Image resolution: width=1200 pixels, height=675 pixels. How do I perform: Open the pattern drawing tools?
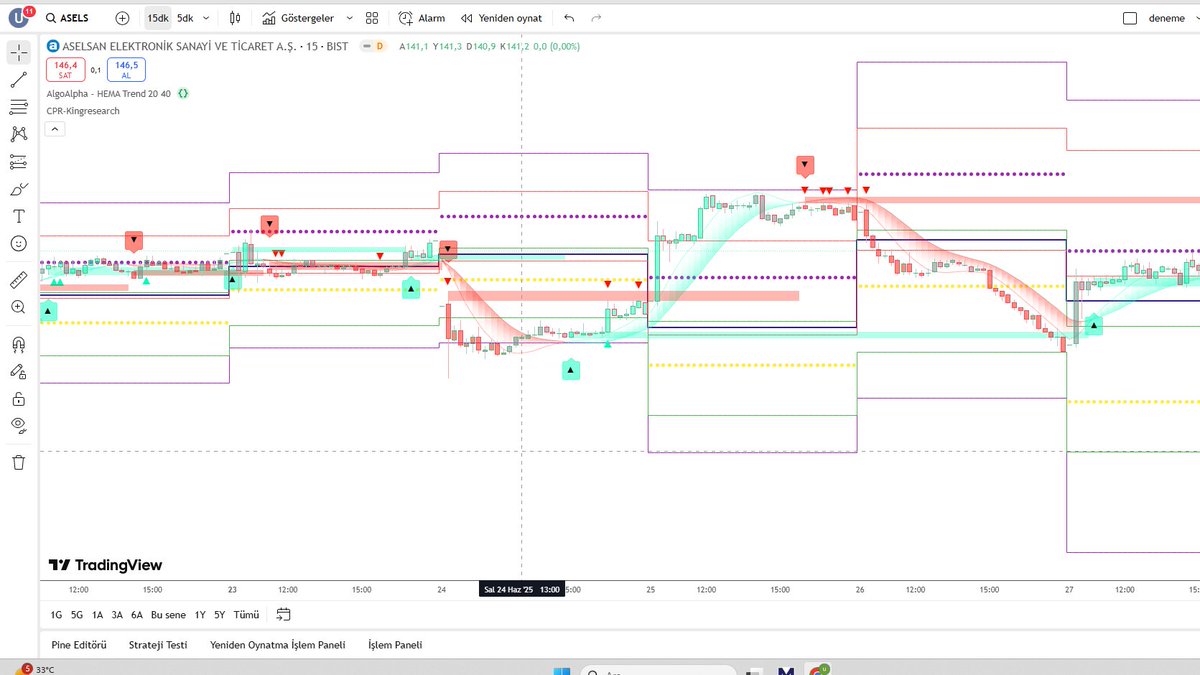point(19,134)
